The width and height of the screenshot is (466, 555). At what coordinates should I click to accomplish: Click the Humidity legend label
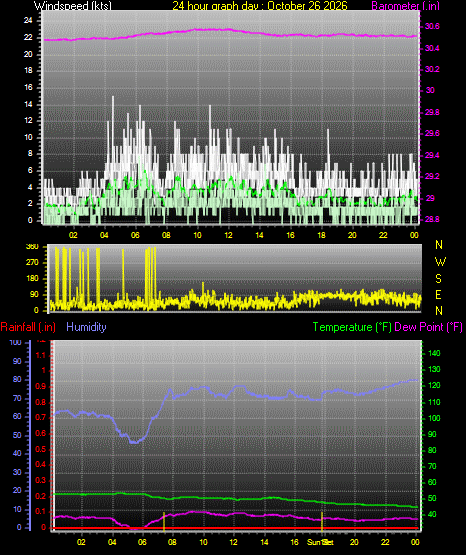point(86,327)
